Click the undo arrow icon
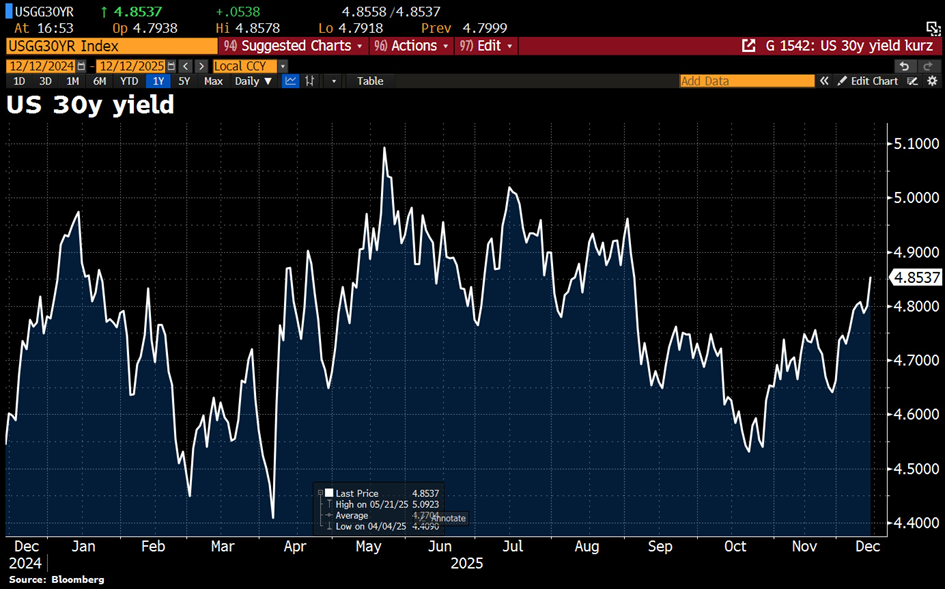945x589 pixels. click(904, 66)
